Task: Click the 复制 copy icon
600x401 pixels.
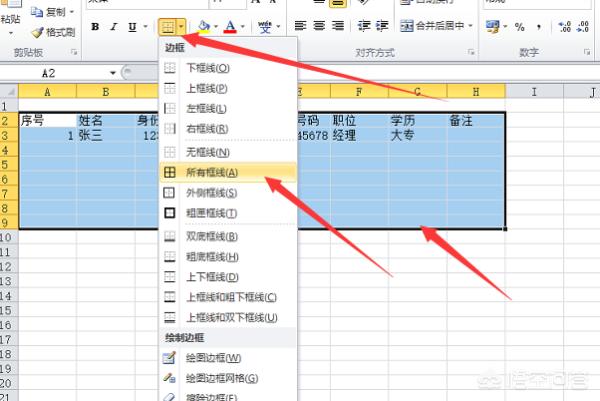Action: coord(37,12)
